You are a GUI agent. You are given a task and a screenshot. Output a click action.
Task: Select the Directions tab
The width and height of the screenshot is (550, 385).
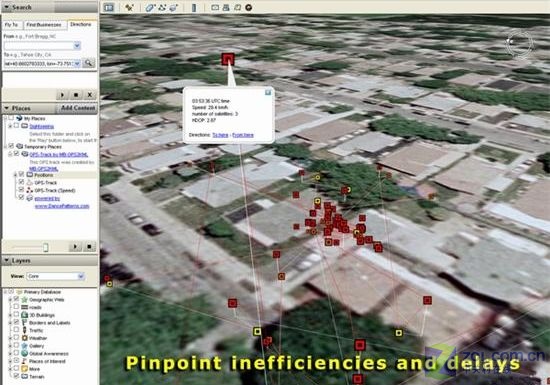coord(81,25)
